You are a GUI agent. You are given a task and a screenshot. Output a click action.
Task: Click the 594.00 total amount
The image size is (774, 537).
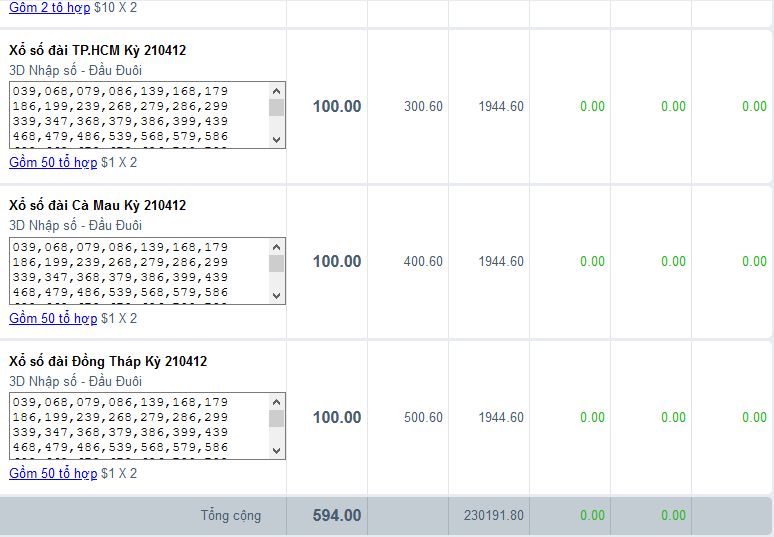point(337,515)
